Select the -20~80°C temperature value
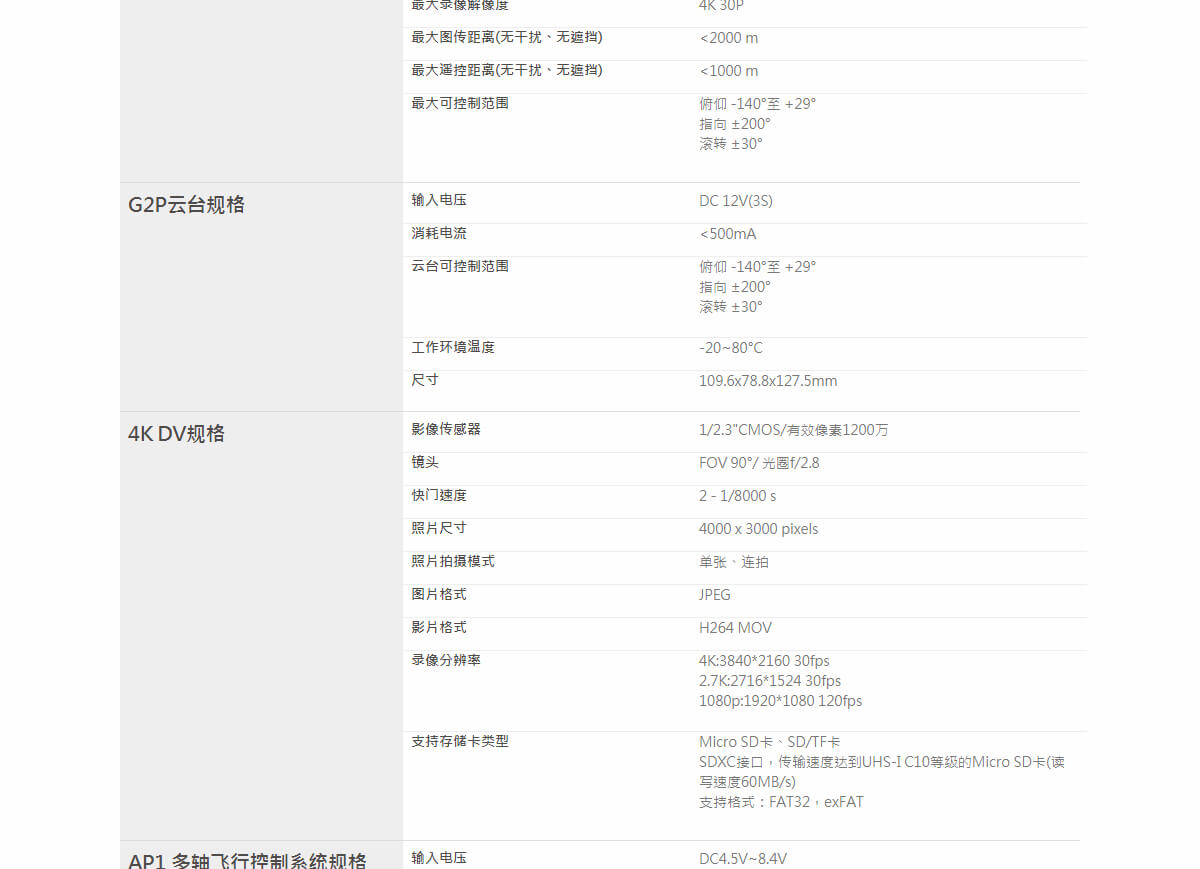This screenshot has height=869, width=1200. [x=730, y=348]
